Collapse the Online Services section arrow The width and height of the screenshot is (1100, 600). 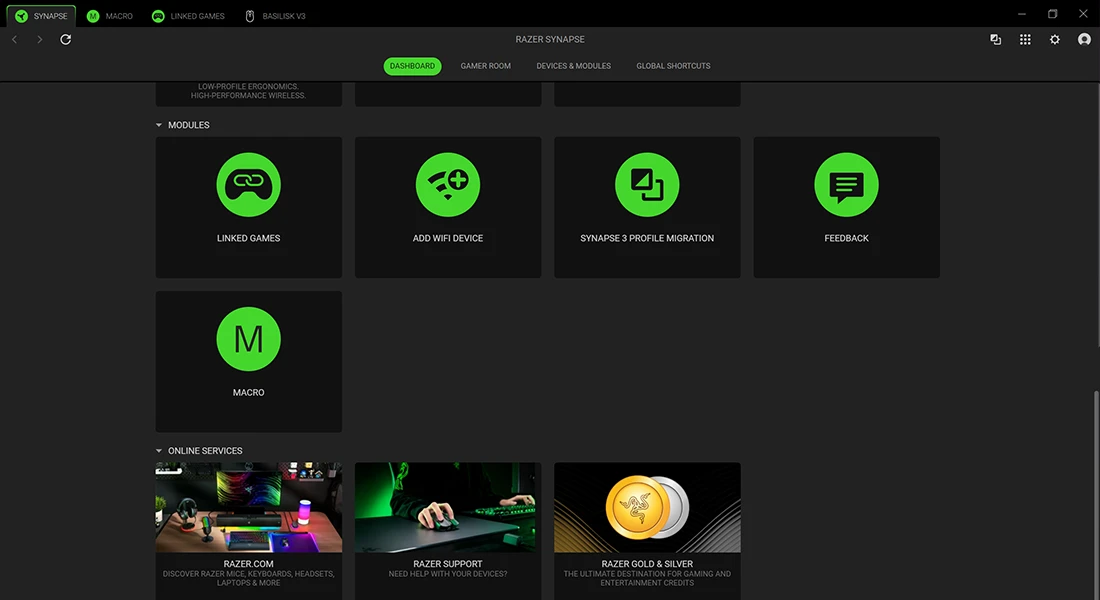tap(159, 451)
